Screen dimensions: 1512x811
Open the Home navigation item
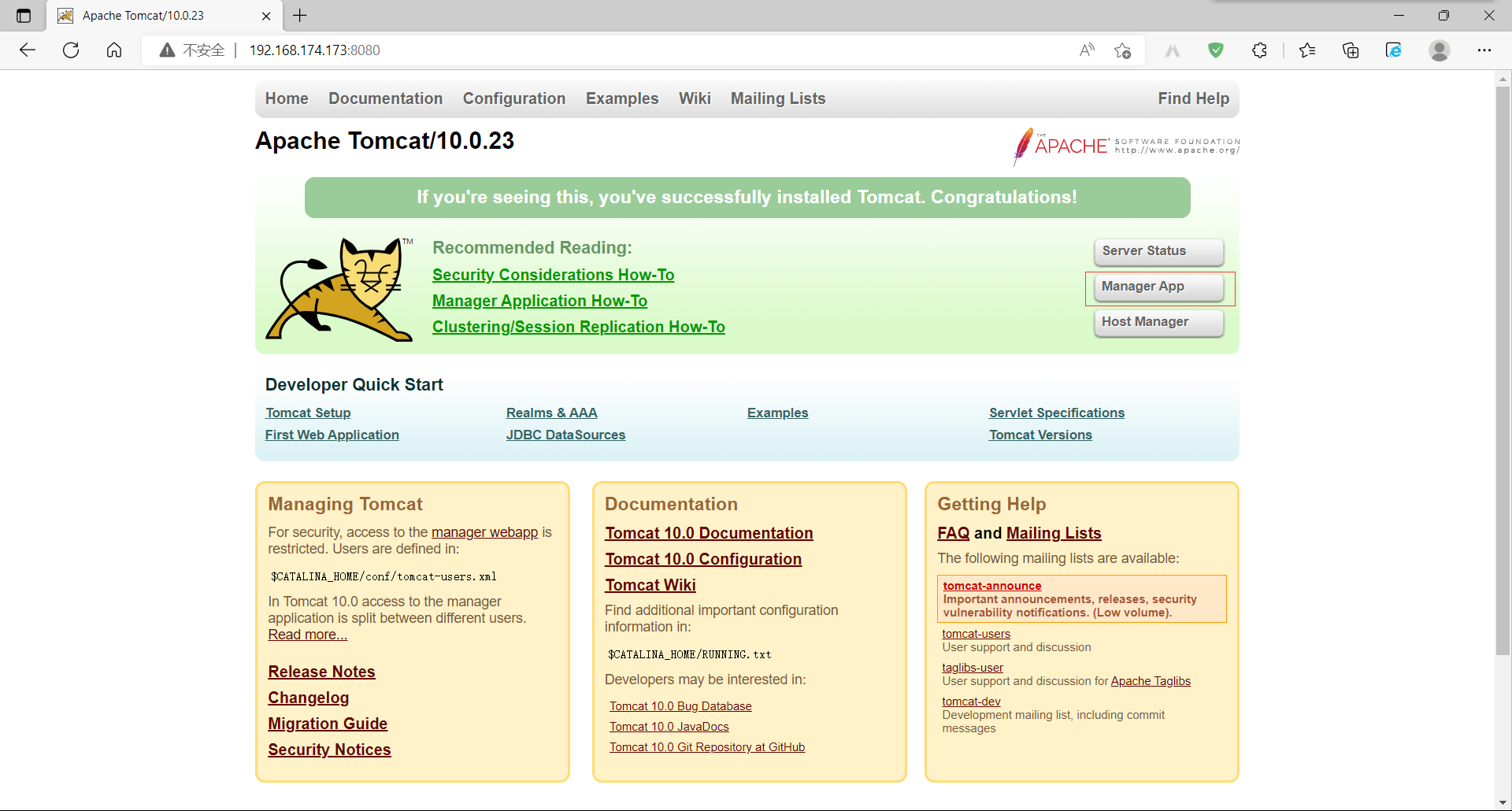click(x=287, y=98)
